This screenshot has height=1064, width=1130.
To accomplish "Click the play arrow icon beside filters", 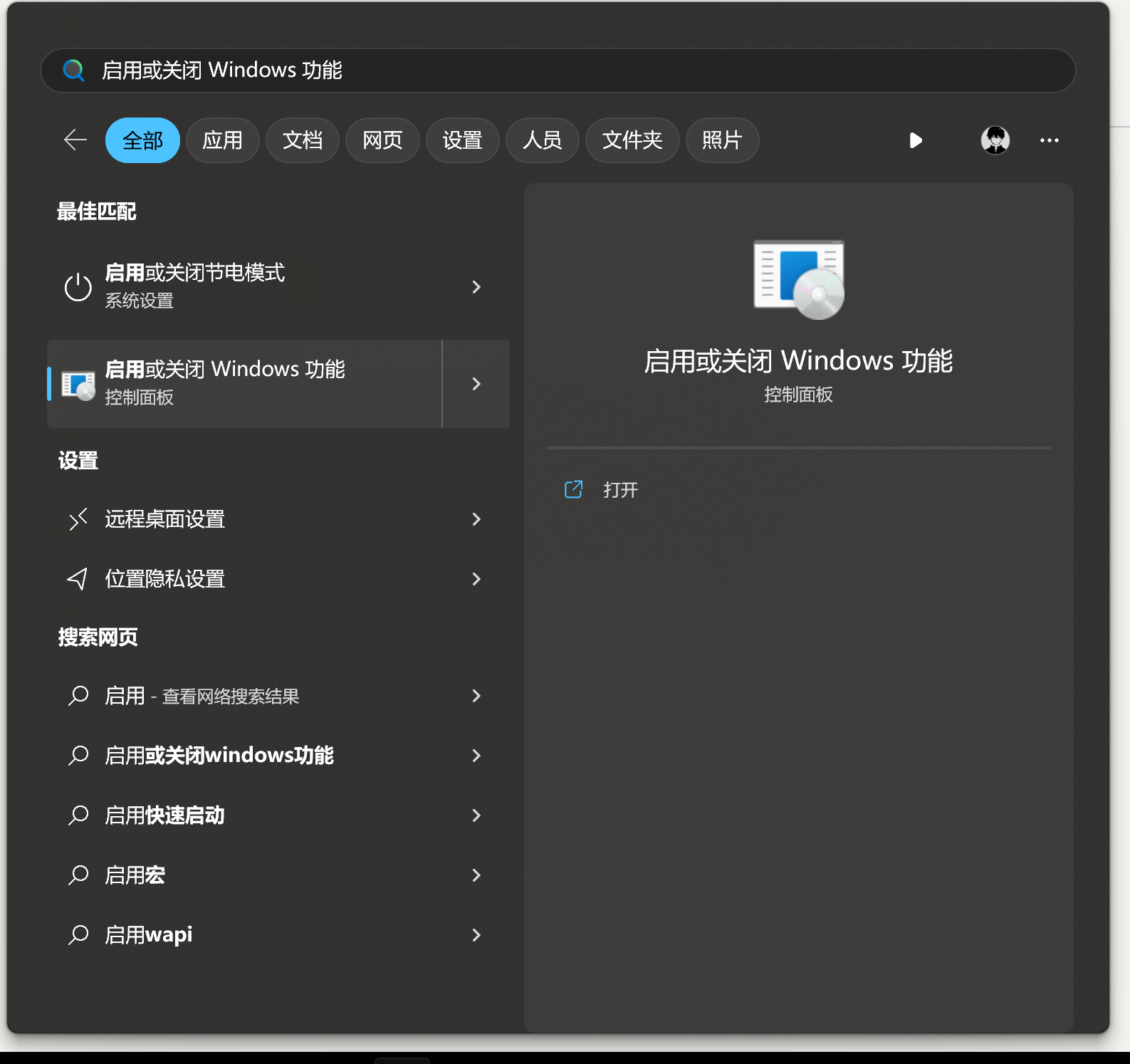I will pyautogui.click(x=916, y=140).
